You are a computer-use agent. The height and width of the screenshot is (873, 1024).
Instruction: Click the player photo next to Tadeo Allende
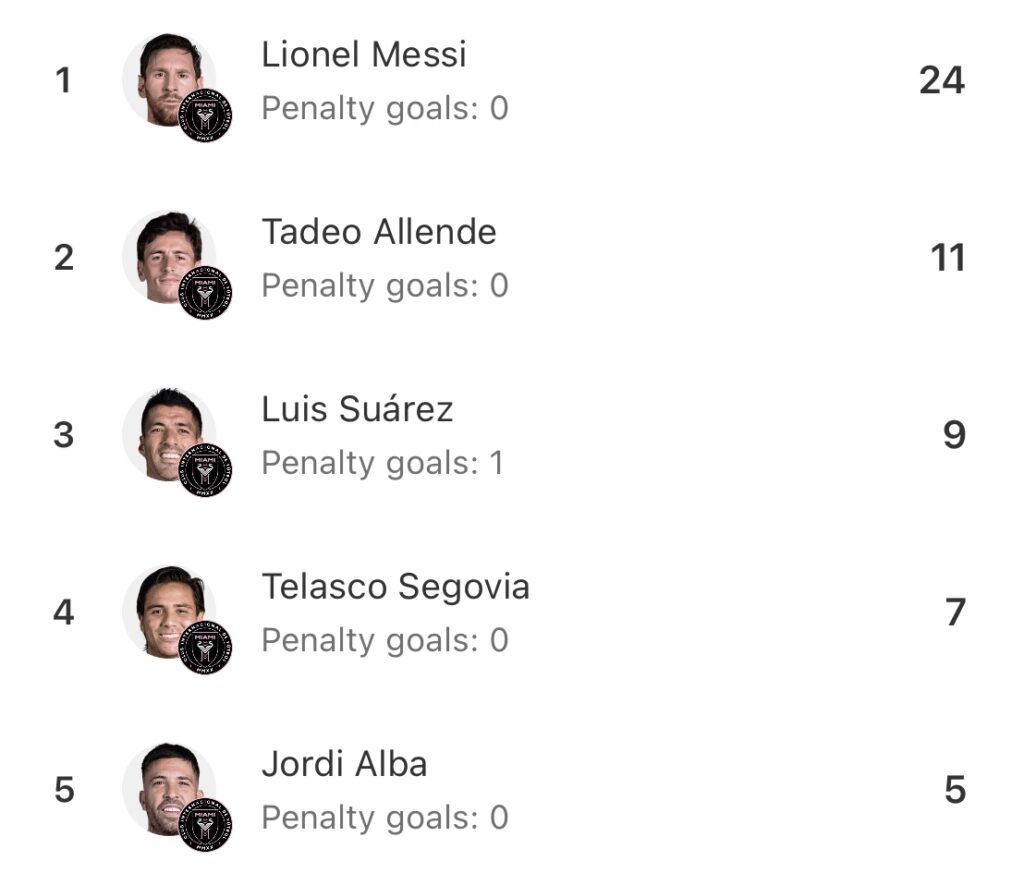coord(163,255)
